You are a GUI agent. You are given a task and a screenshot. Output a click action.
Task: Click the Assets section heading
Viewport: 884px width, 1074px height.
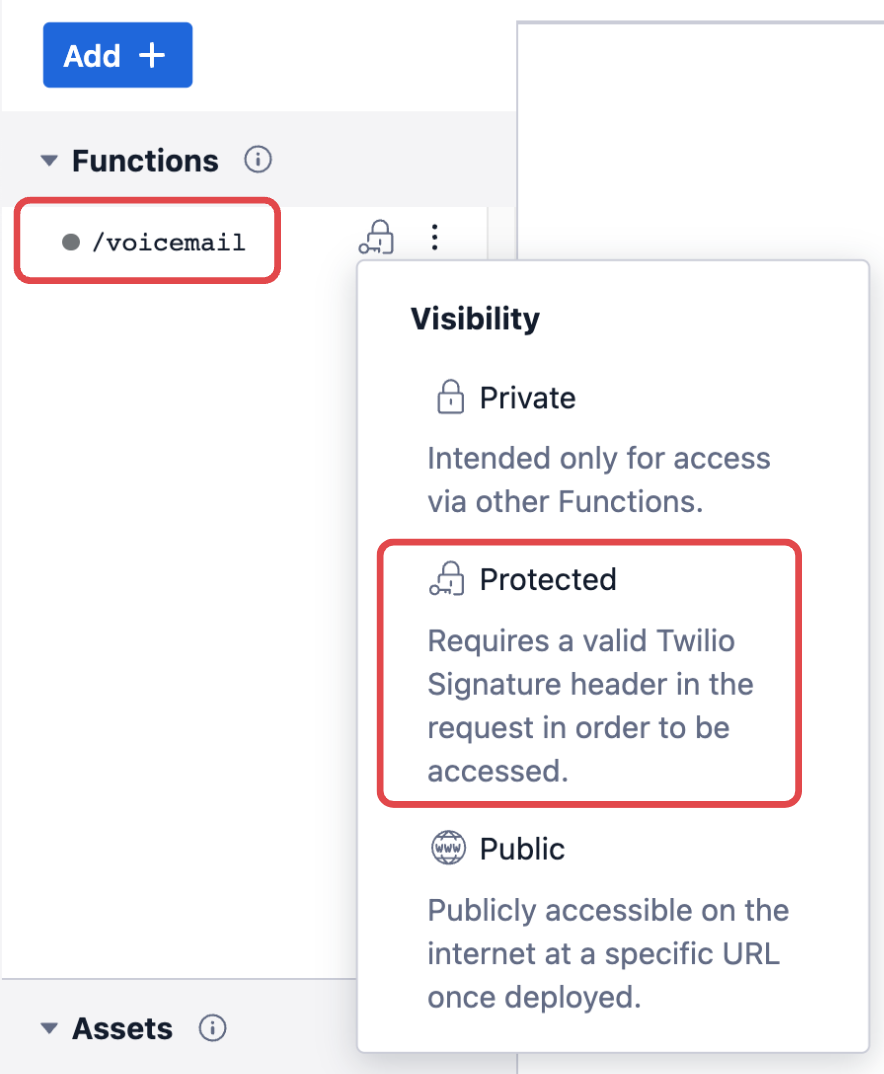122,1029
